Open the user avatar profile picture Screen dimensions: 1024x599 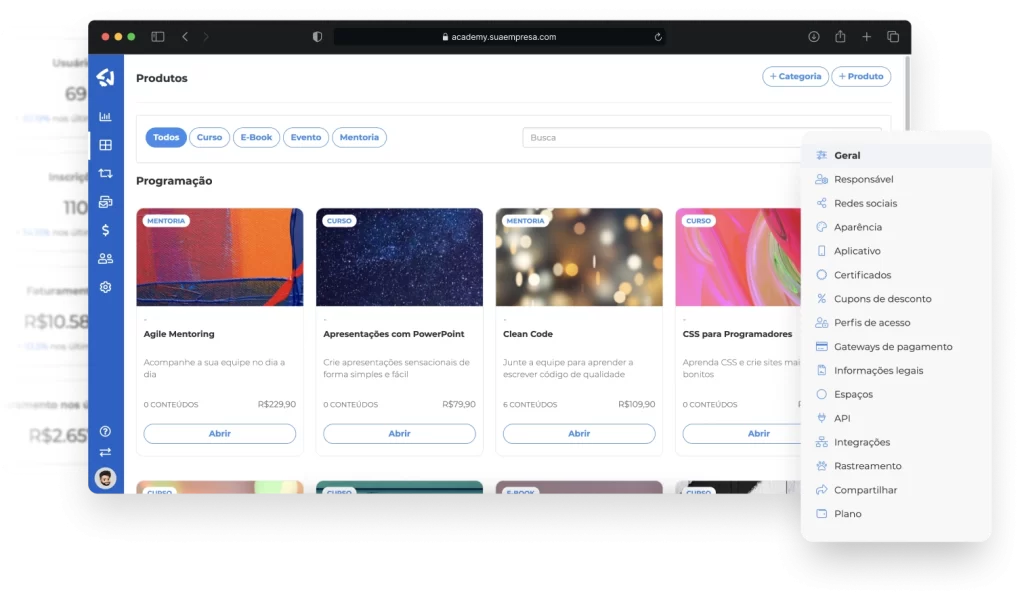(105, 478)
